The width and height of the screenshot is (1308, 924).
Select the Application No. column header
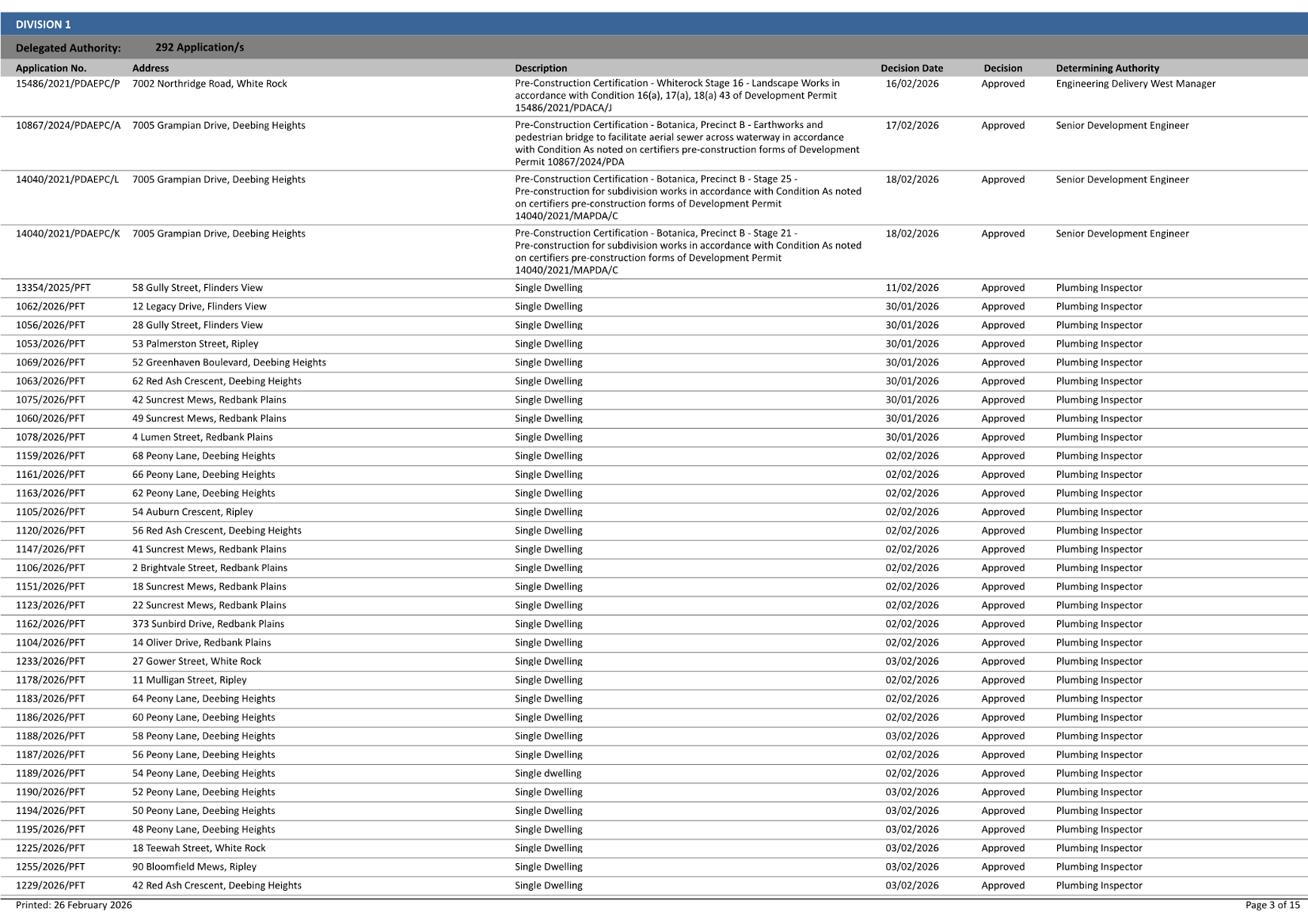[x=51, y=68]
